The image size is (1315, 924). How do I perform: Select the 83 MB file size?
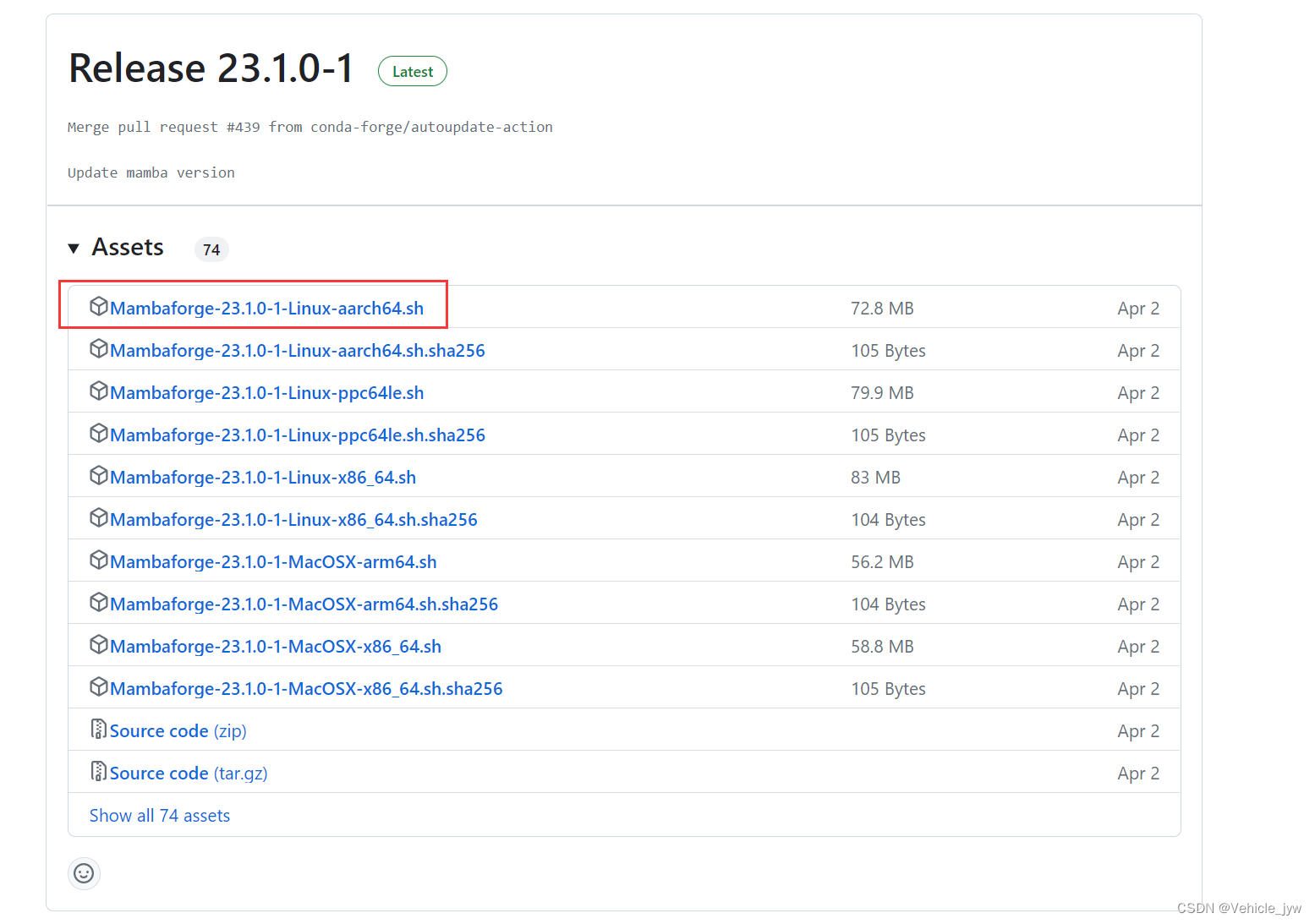click(875, 478)
